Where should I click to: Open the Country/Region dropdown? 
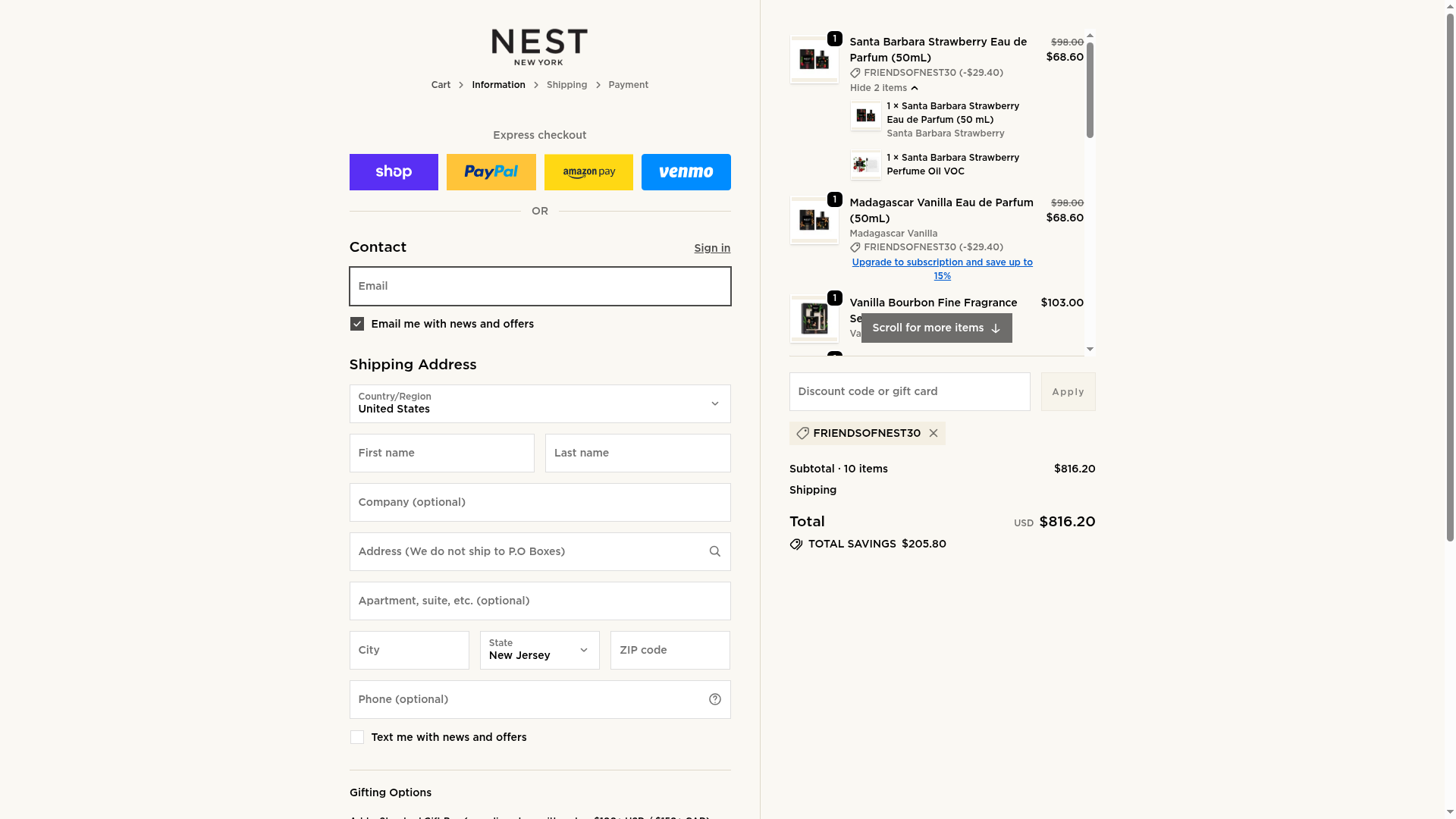pos(539,403)
